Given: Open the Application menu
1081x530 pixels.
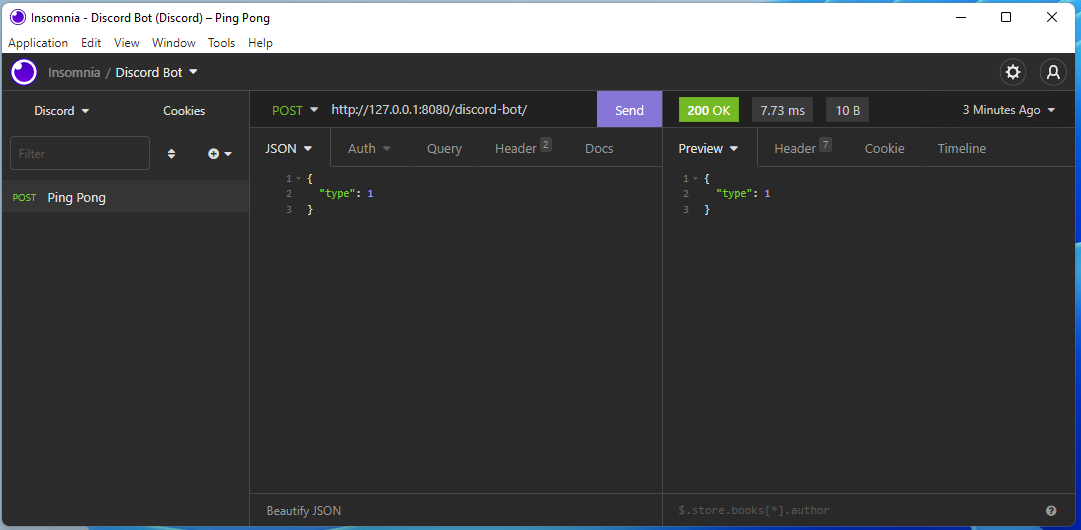Looking at the screenshot, I should coord(38,43).
